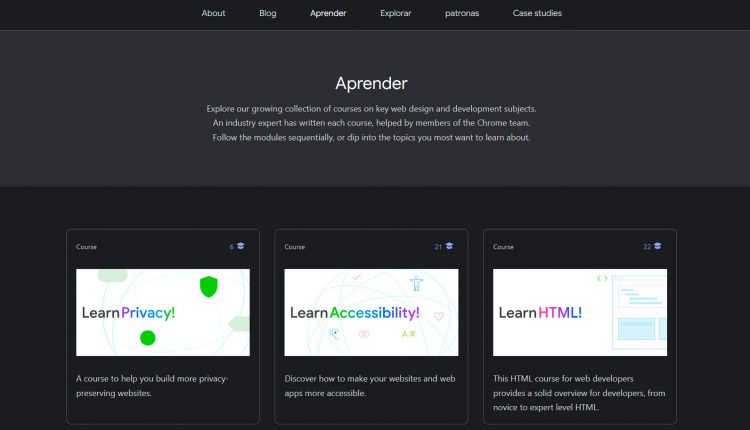Open the About page from navigation
The width and height of the screenshot is (750, 430).
(x=213, y=14)
